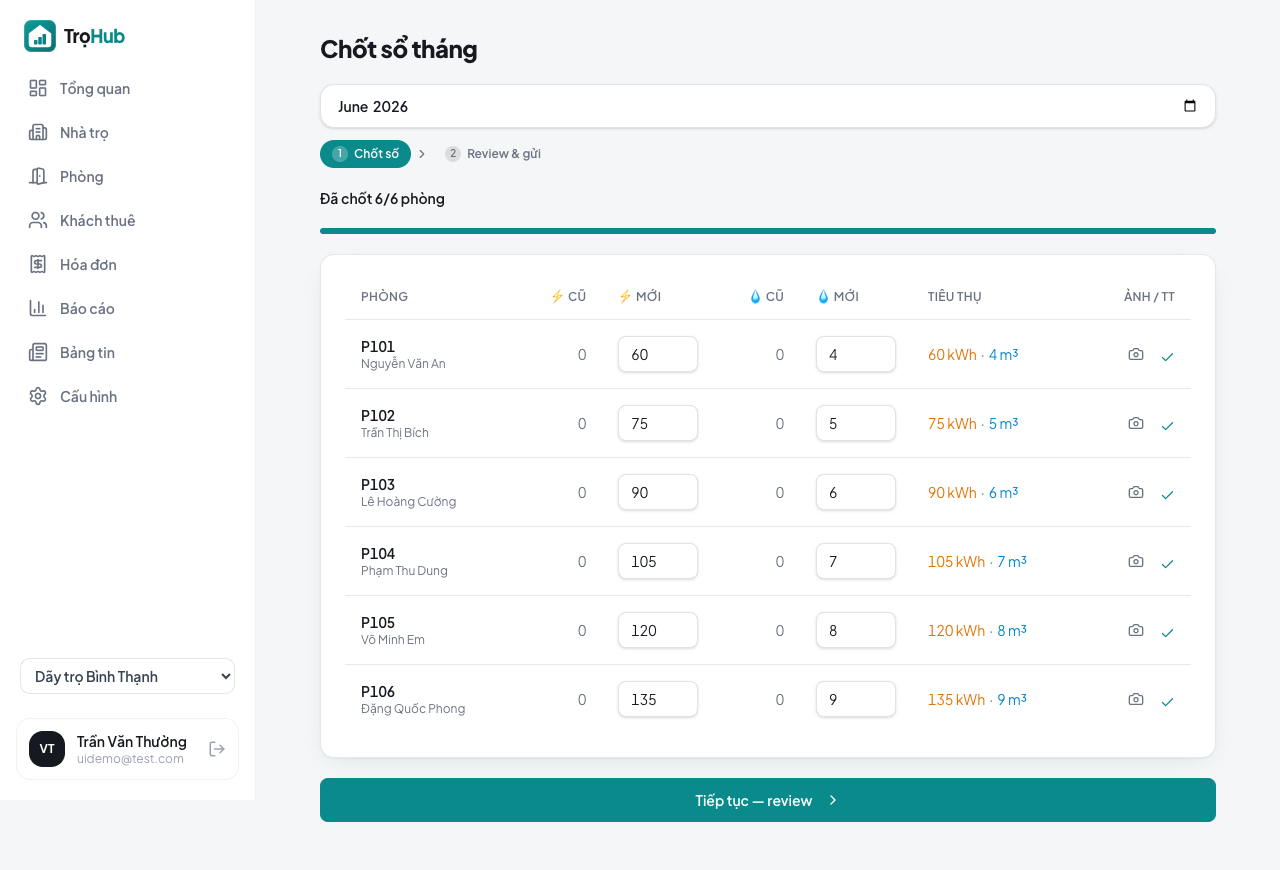Click the checkmark status for P102
1280x870 pixels.
[1167, 425]
